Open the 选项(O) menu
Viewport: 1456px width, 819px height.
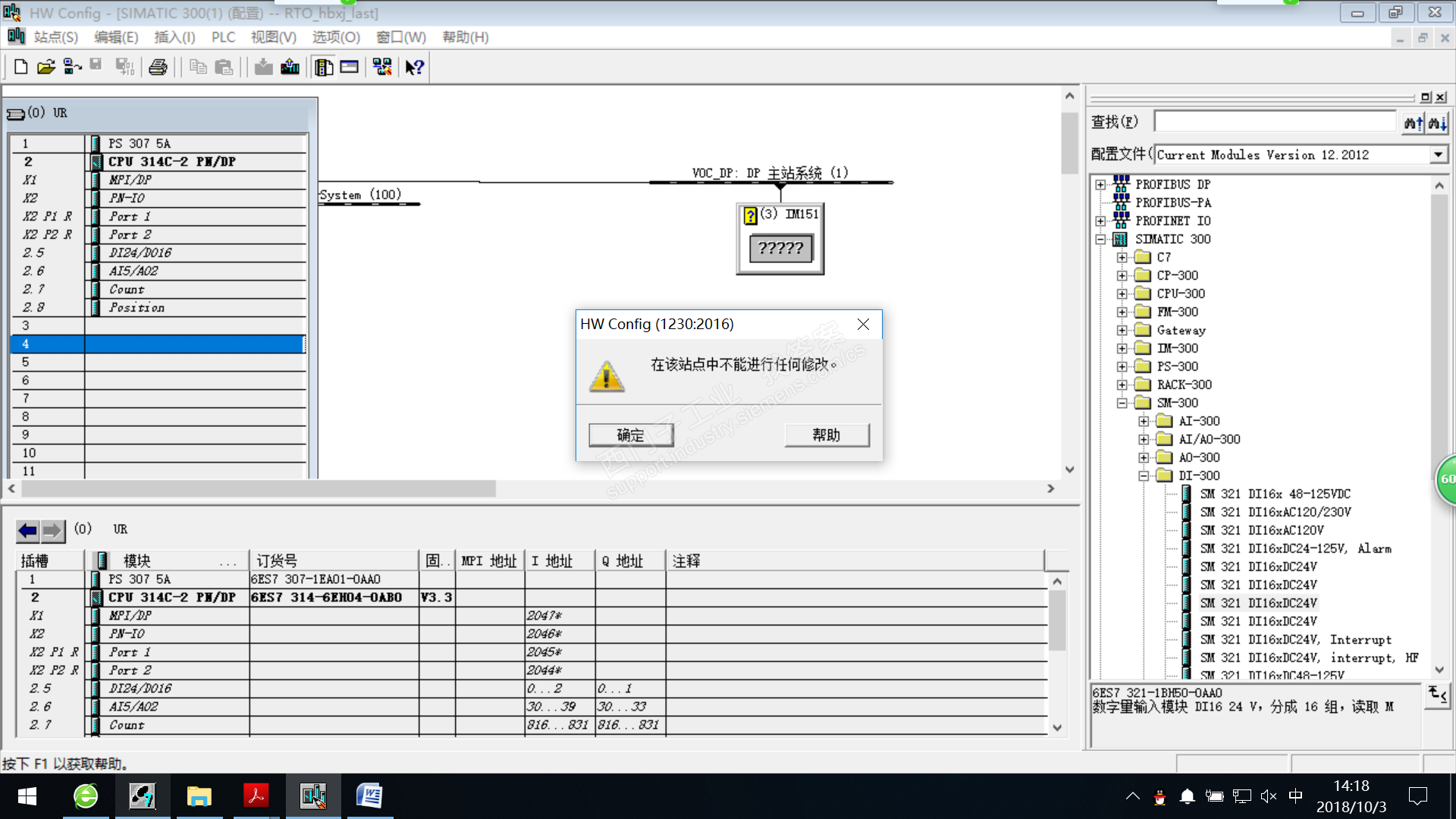click(336, 37)
